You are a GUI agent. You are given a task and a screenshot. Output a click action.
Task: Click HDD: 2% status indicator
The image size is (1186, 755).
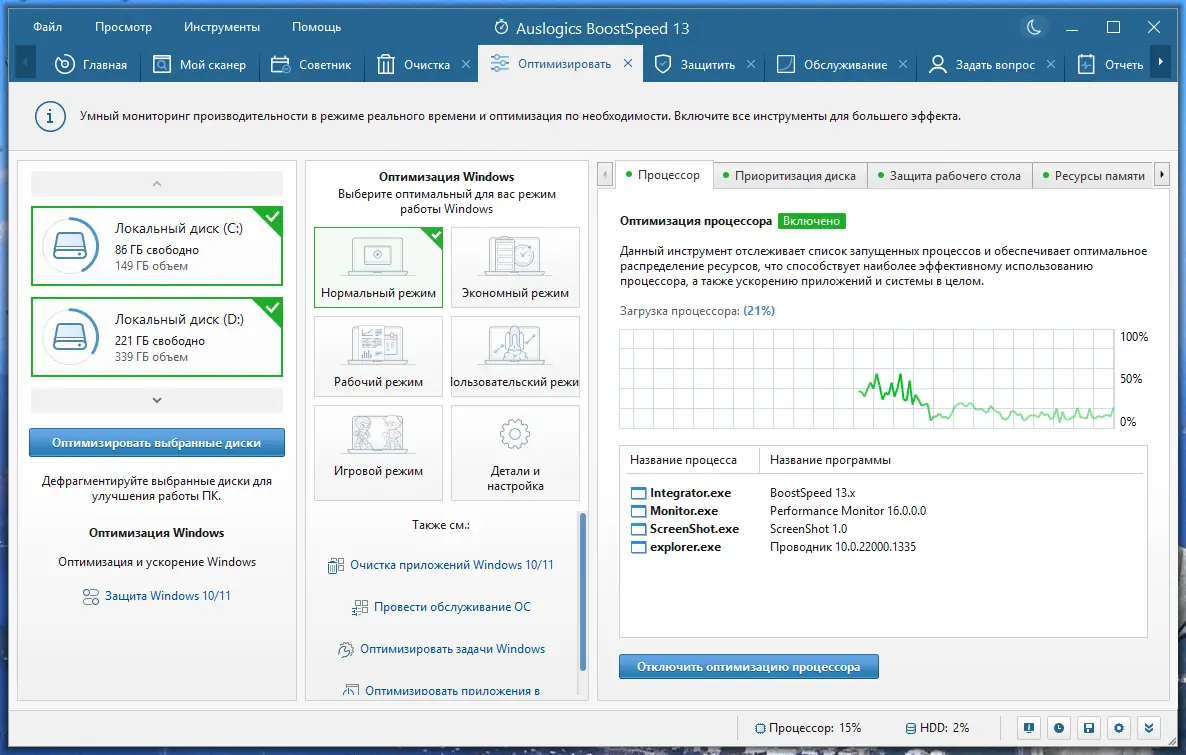tap(937, 728)
